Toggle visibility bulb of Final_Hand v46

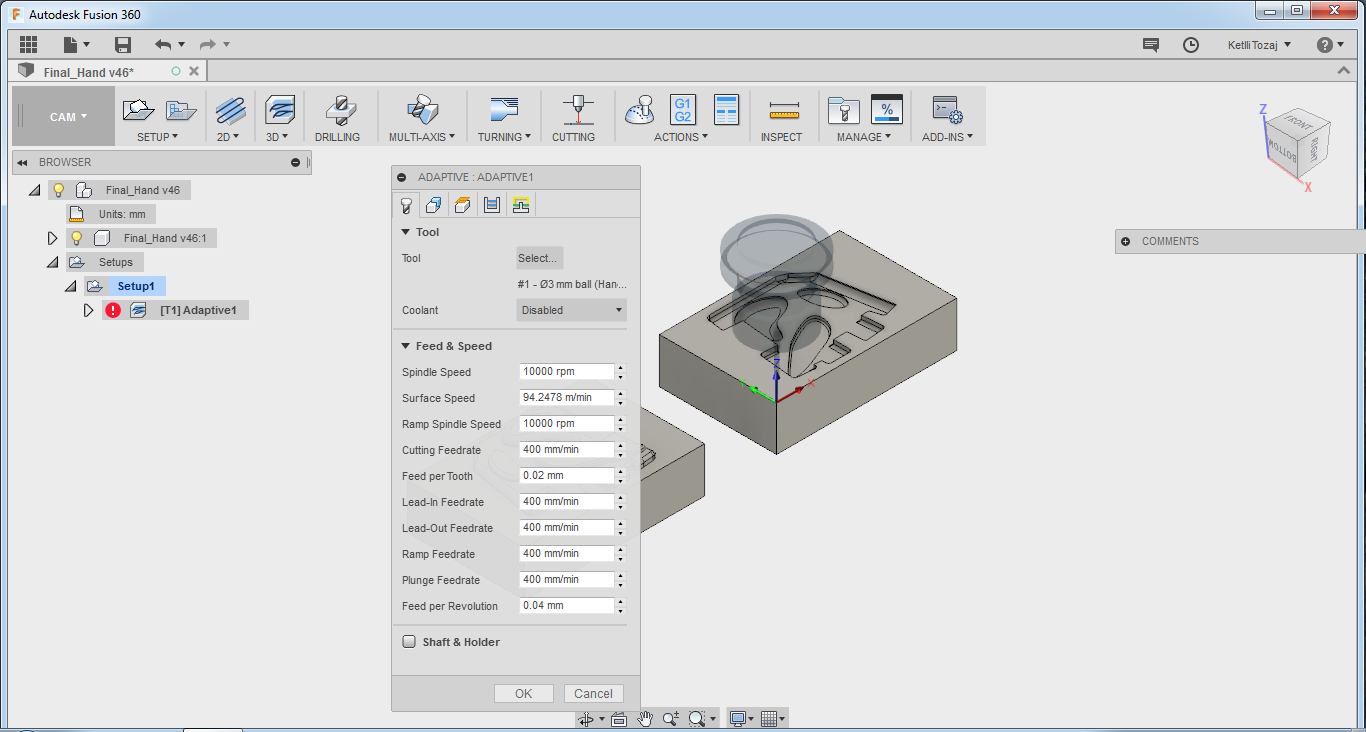[59, 190]
